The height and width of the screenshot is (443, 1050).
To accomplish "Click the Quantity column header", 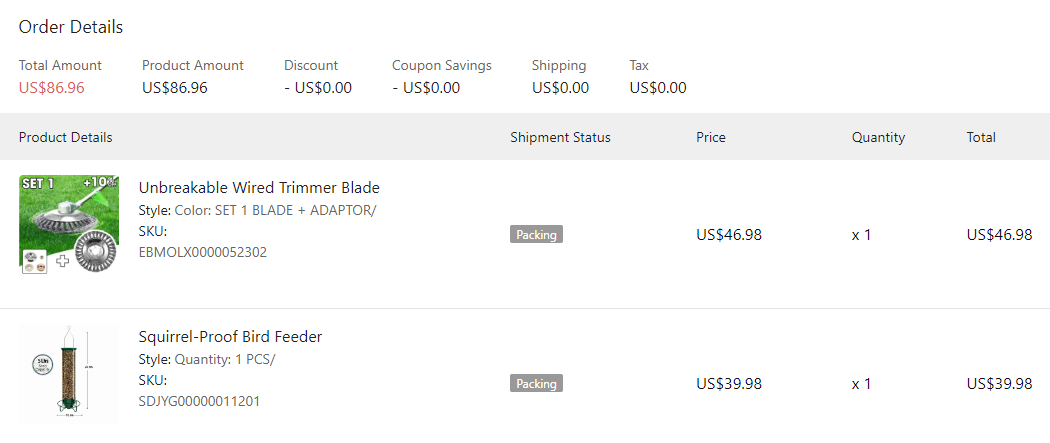I will coord(878,137).
